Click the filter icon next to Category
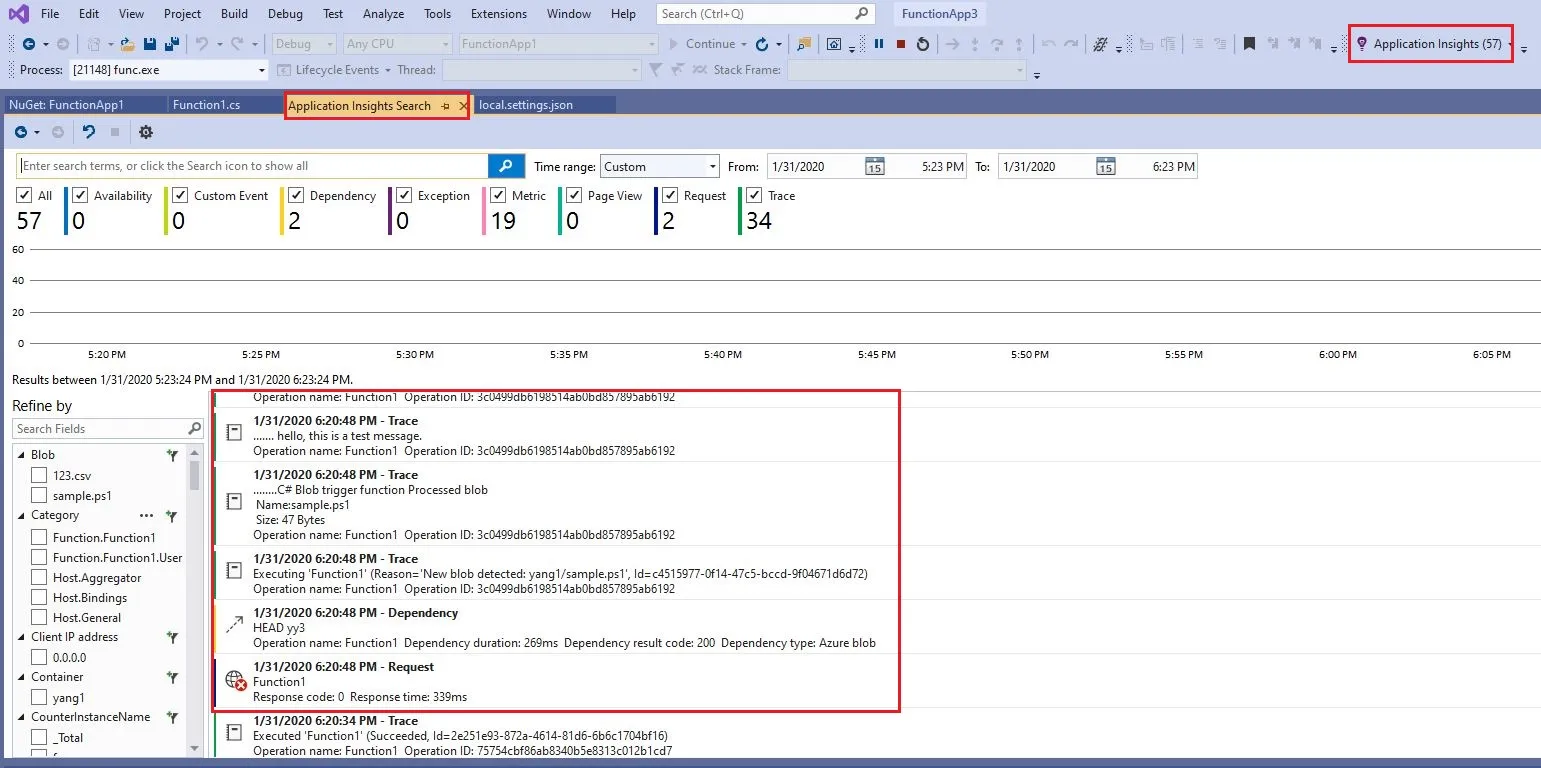Screen dimensions: 1541x768 tap(171, 516)
